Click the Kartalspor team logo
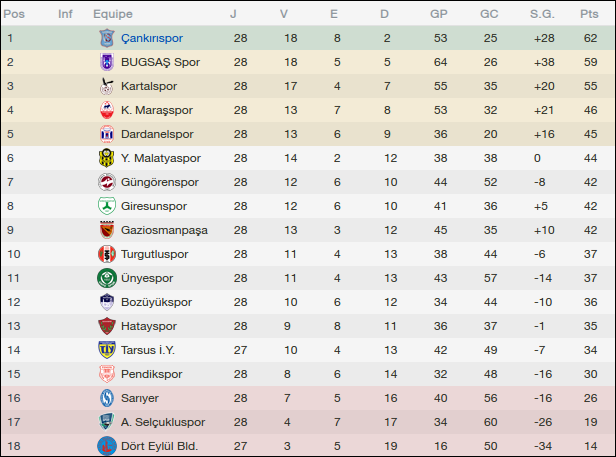Screen dimensions: 616x457 106,86
